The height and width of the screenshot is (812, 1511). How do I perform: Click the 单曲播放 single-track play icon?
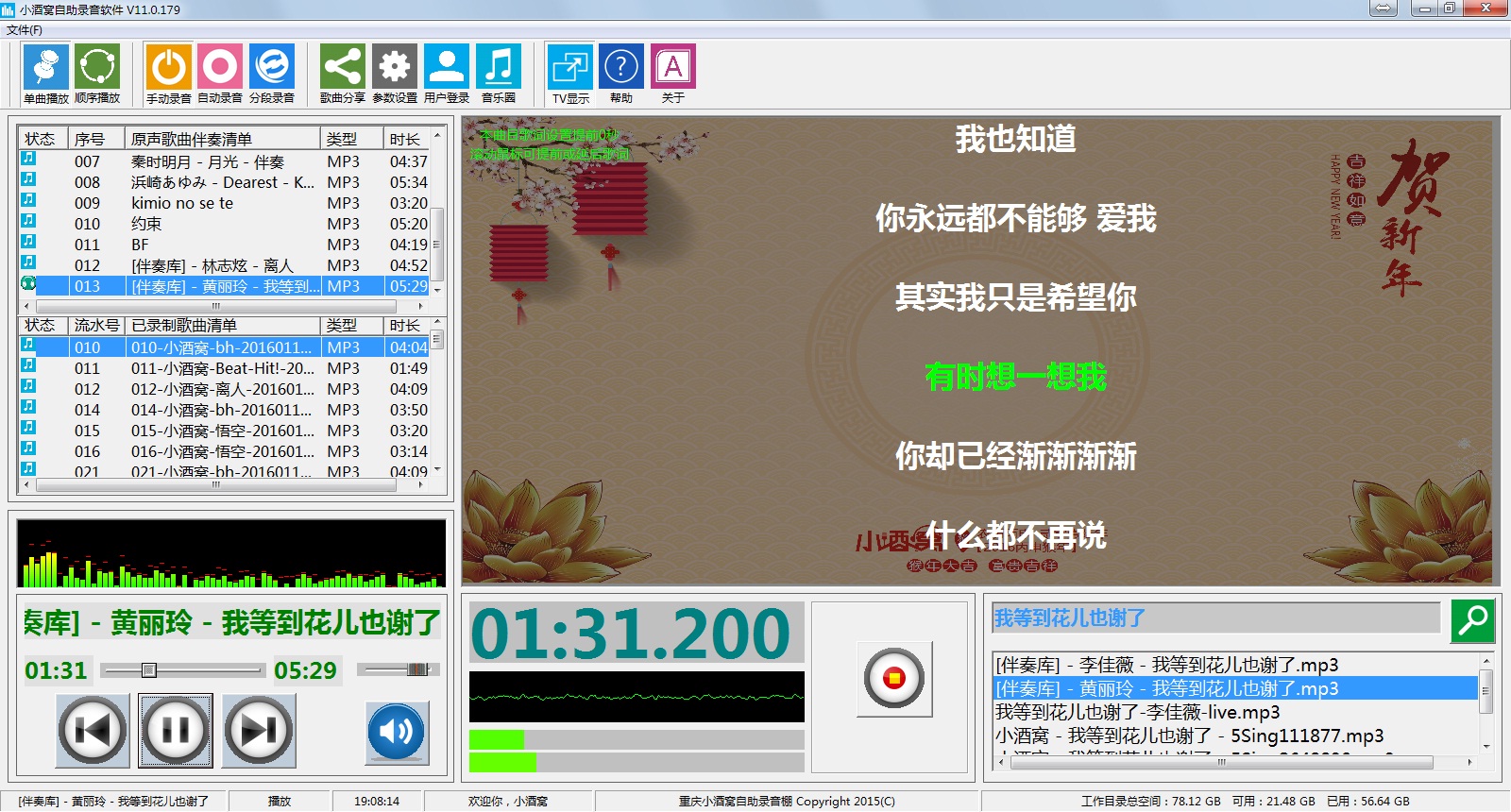(45, 68)
